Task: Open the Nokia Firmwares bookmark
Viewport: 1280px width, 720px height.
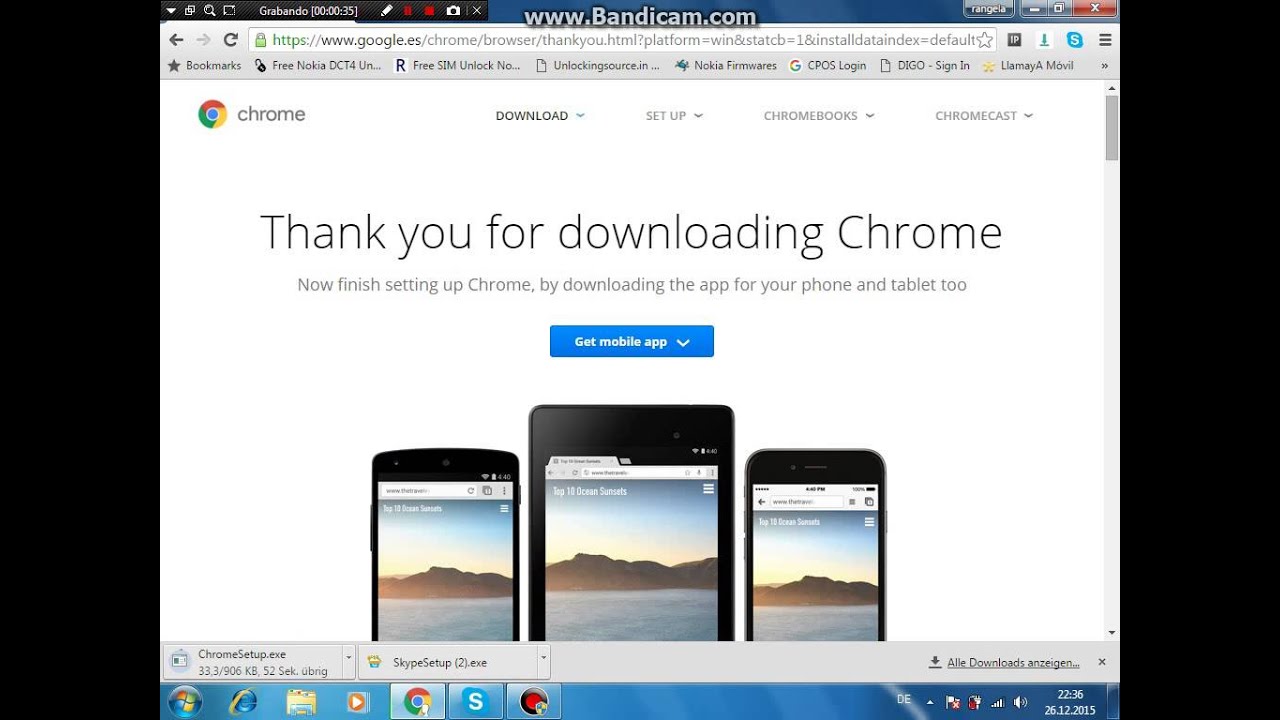Action: pos(726,65)
